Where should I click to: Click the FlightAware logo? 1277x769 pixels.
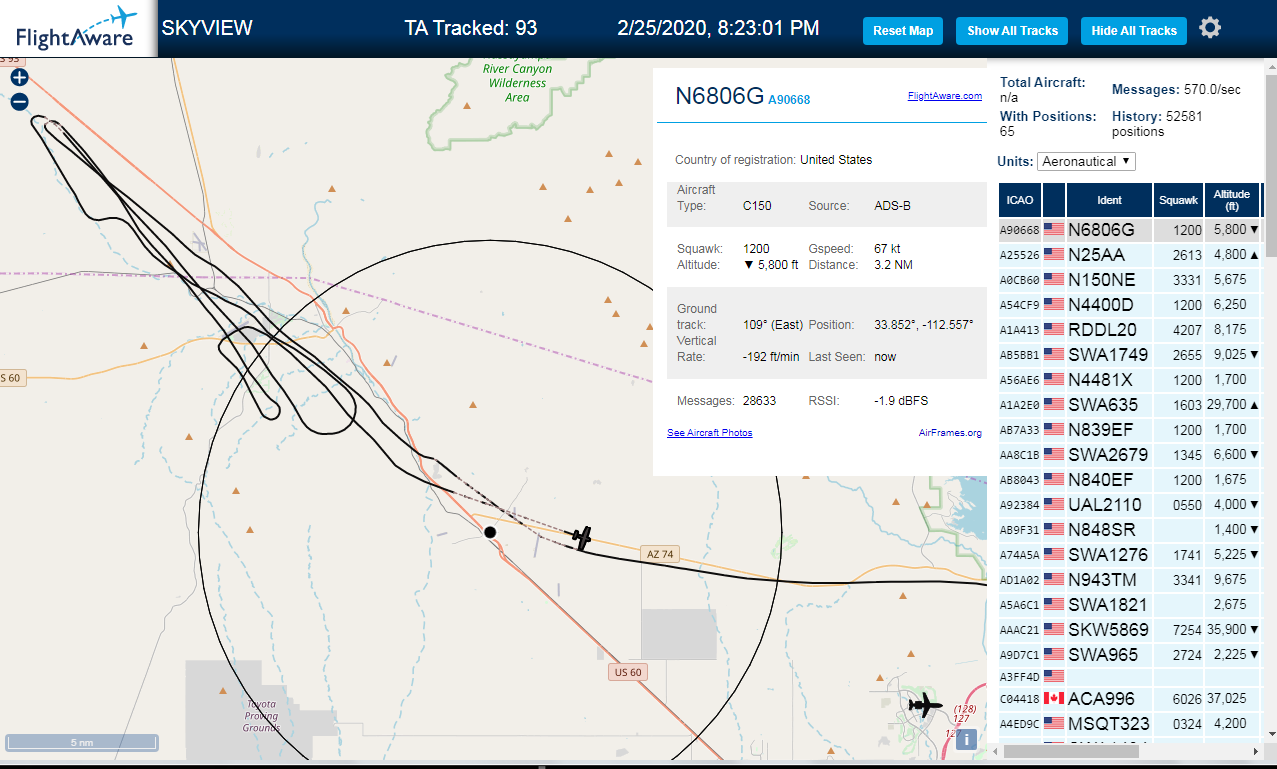point(78,28)
